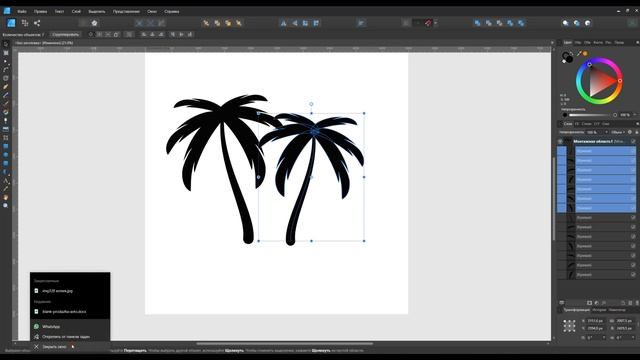
Task: Open the Справка menu
Action: [171, 11]
